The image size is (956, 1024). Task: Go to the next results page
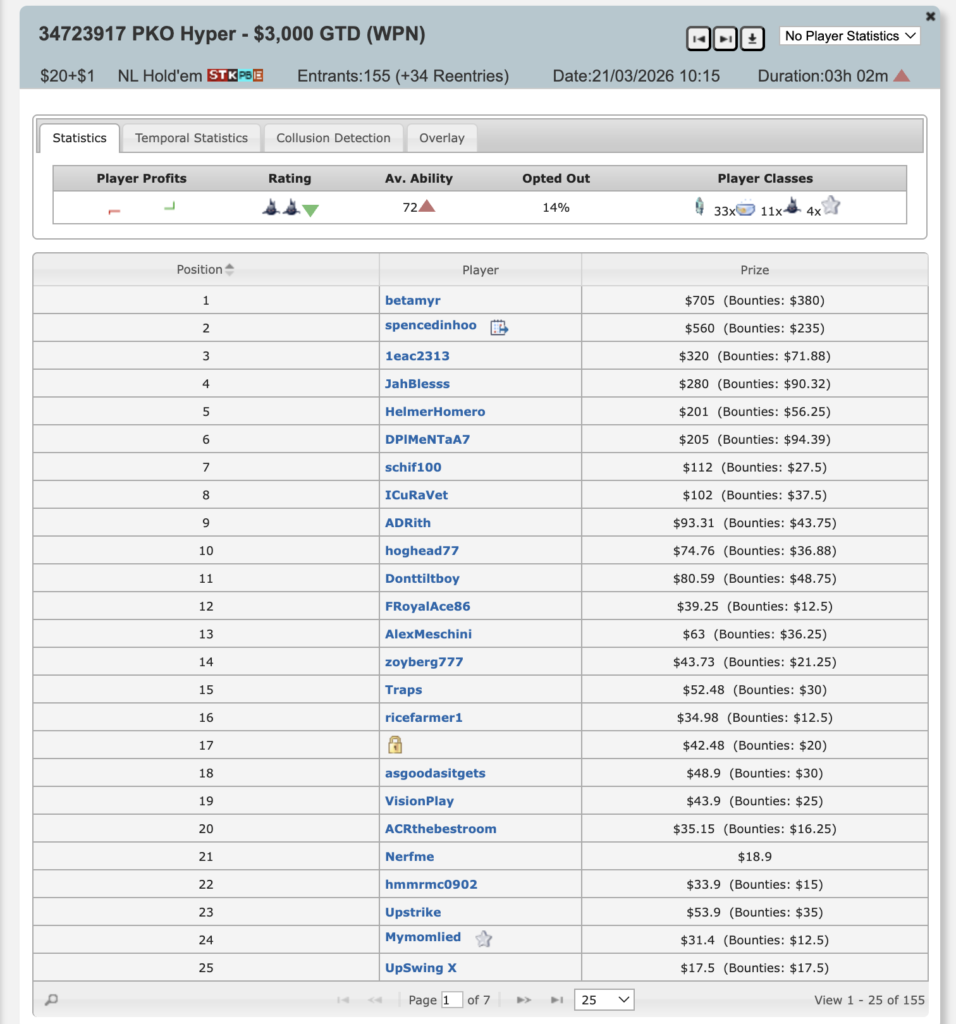point(523,1000)
